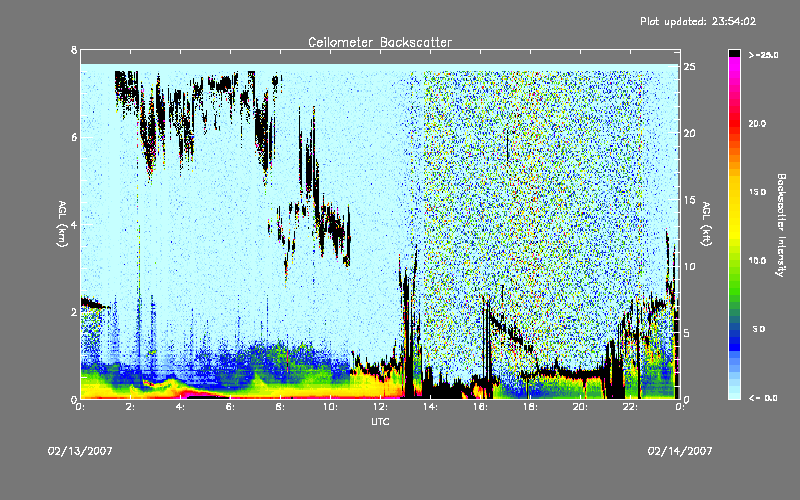Click the 15 tick on the kft axis

689,200
